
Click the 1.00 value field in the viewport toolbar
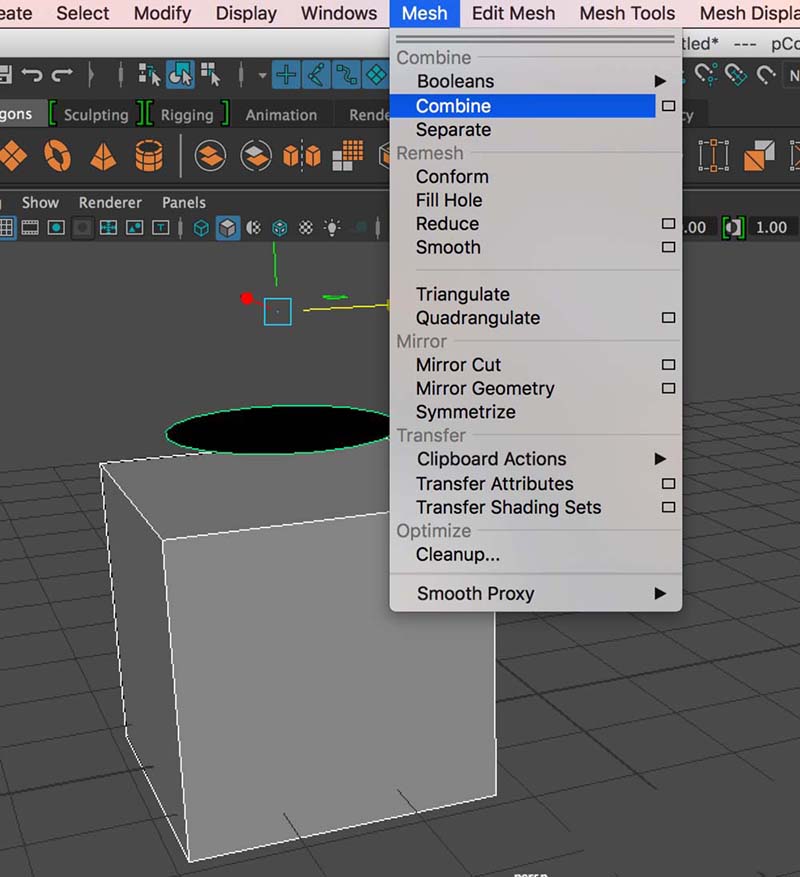773,228
